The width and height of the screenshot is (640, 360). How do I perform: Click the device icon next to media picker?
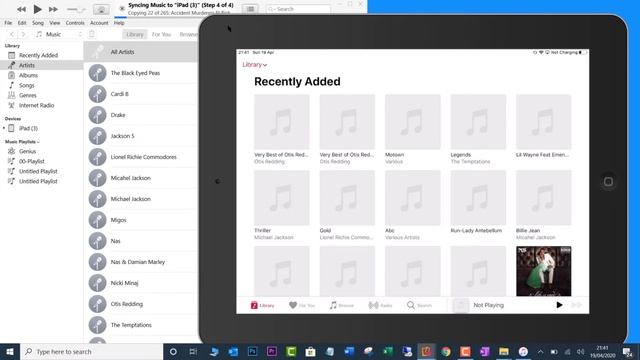(92, 34)
